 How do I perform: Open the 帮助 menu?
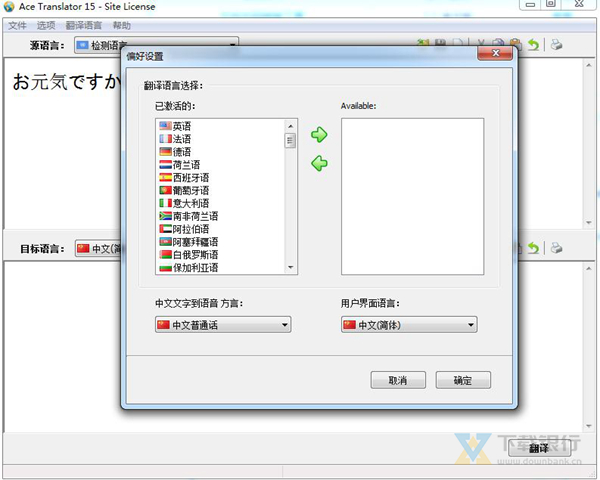coord(122,26)
